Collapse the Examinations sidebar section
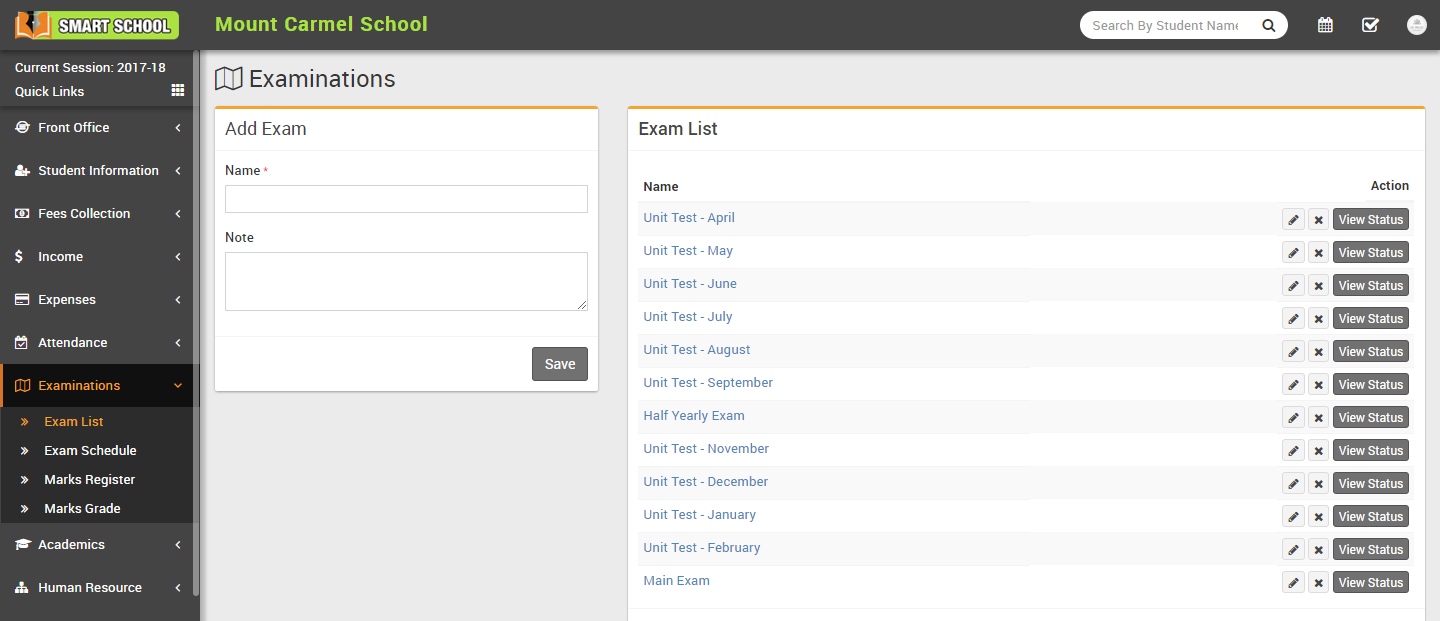1440x621 pixels. coord(98,386)
